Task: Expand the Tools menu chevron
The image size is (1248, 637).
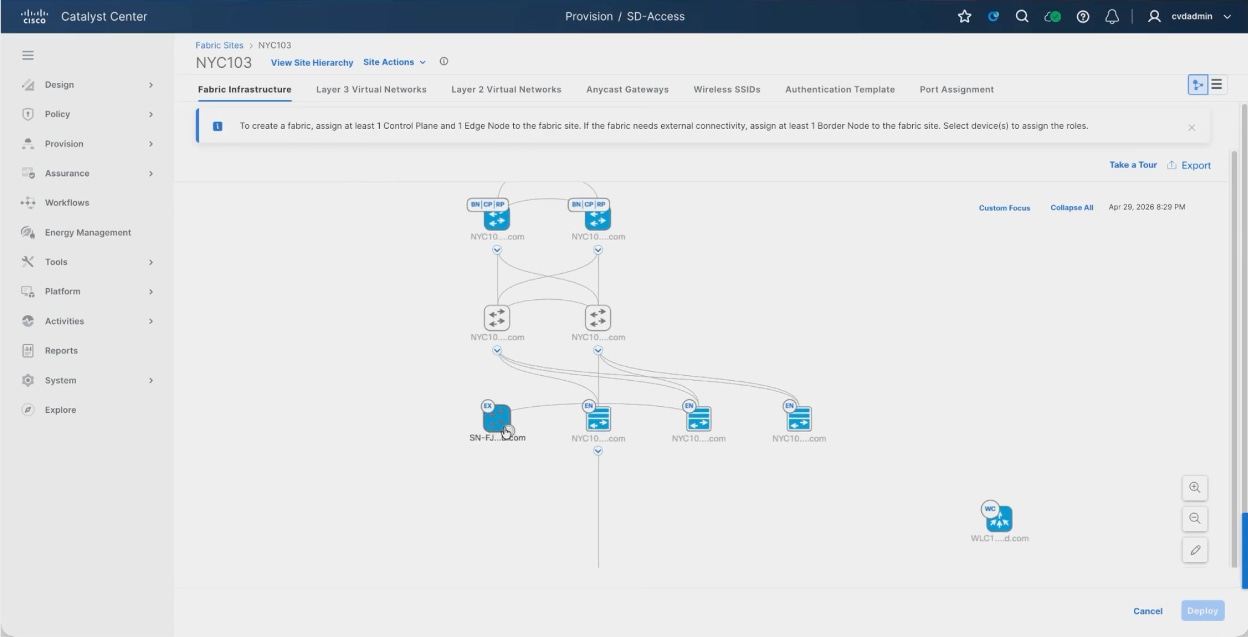Action: (151, 262)
